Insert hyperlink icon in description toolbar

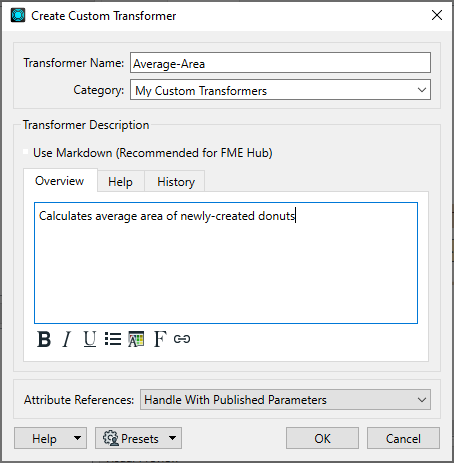[182, 339]
